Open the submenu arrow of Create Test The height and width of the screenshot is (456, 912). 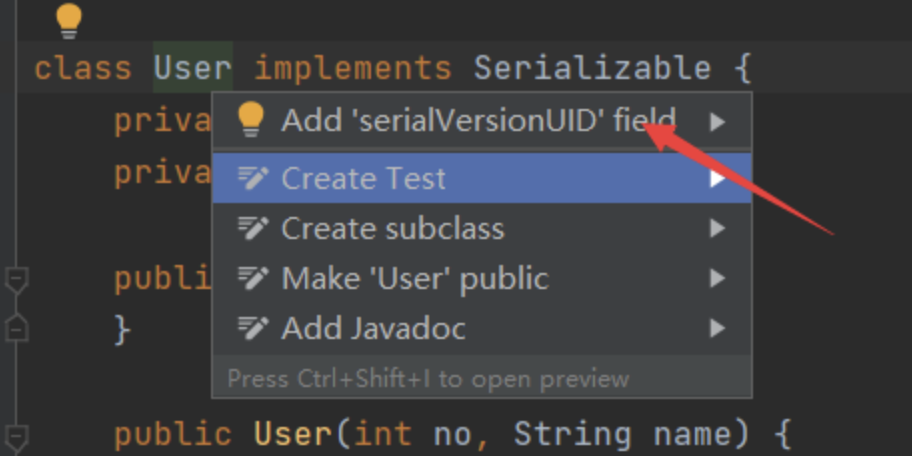[716, 180]
